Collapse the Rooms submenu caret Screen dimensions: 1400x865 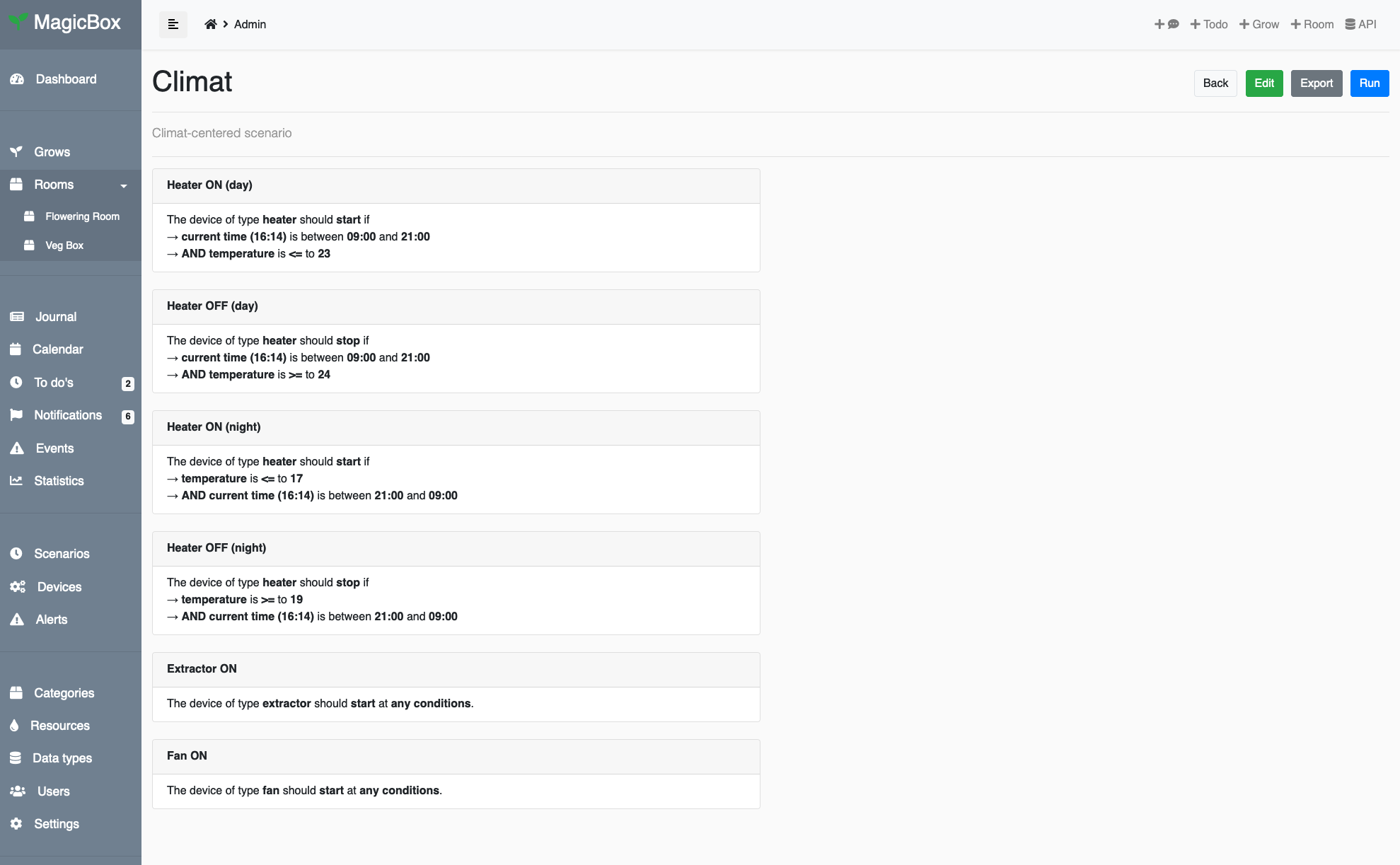(124, 186)
